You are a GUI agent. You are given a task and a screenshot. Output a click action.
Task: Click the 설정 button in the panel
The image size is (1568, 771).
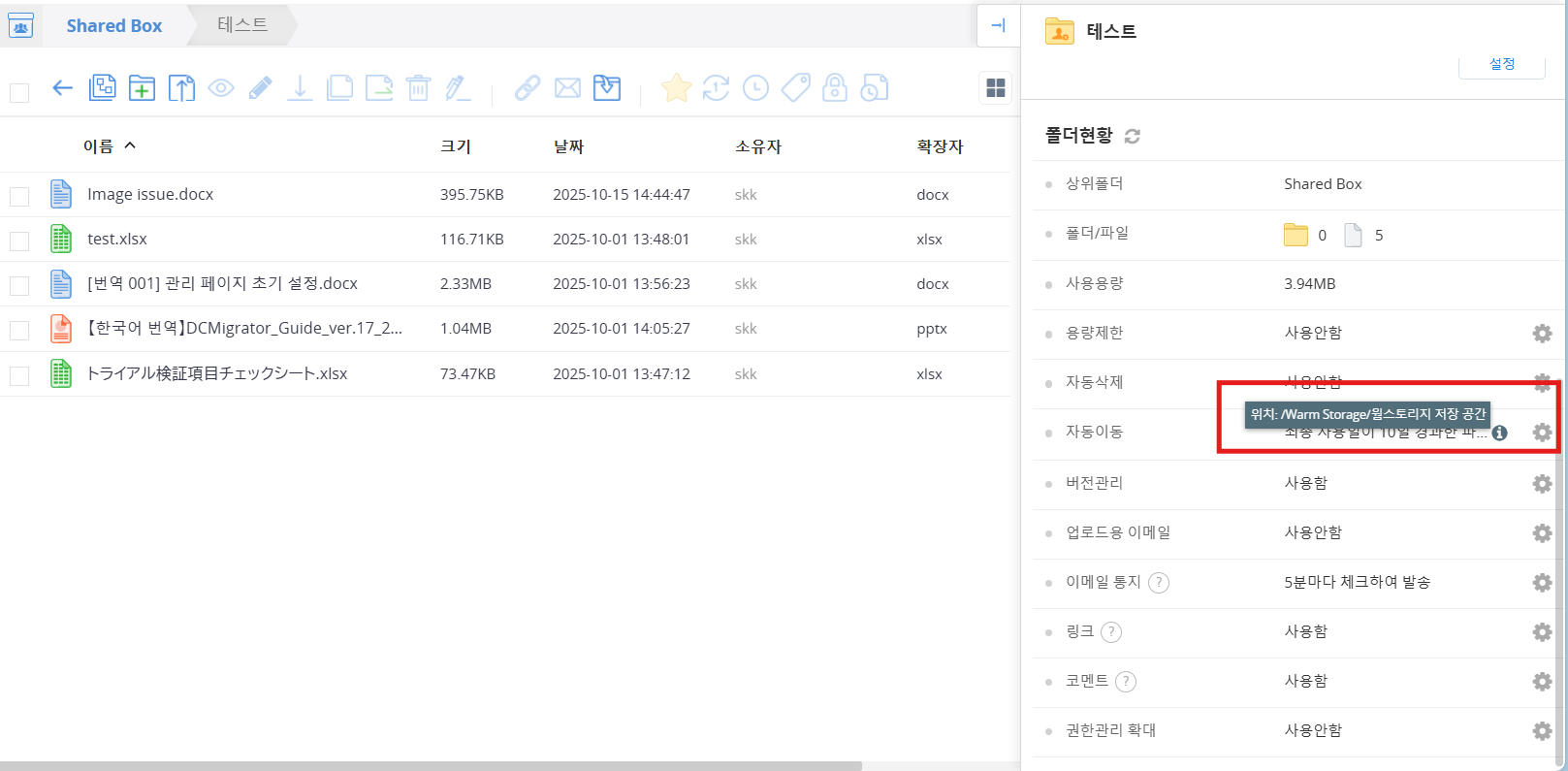[x=1501, y=64]
